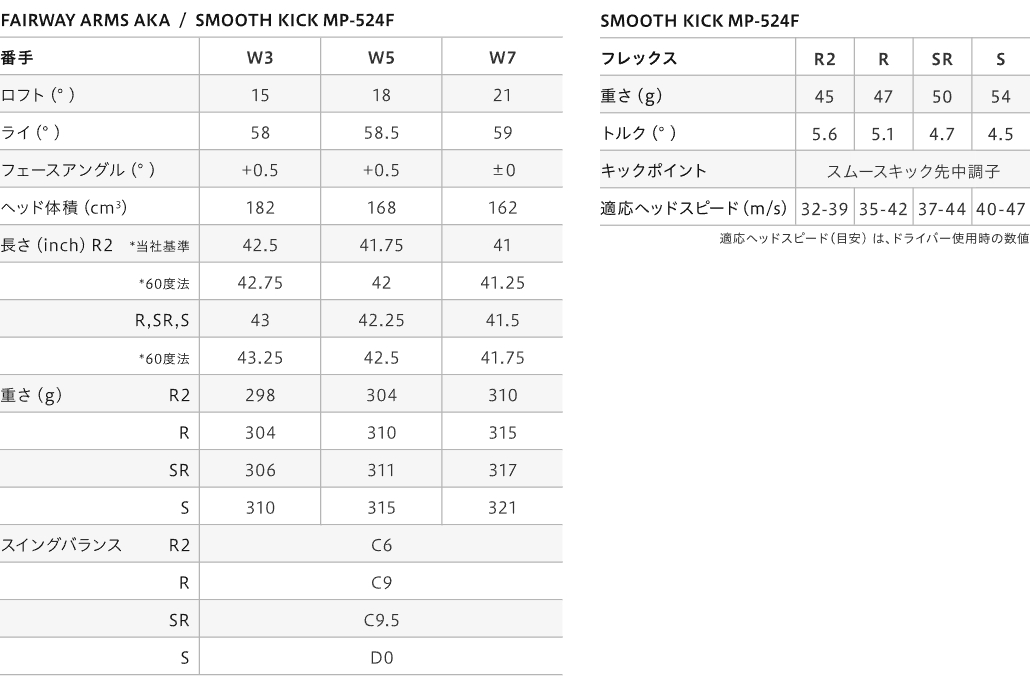
Task: Click the C9.5 swing balance cell
Action: 381,620
